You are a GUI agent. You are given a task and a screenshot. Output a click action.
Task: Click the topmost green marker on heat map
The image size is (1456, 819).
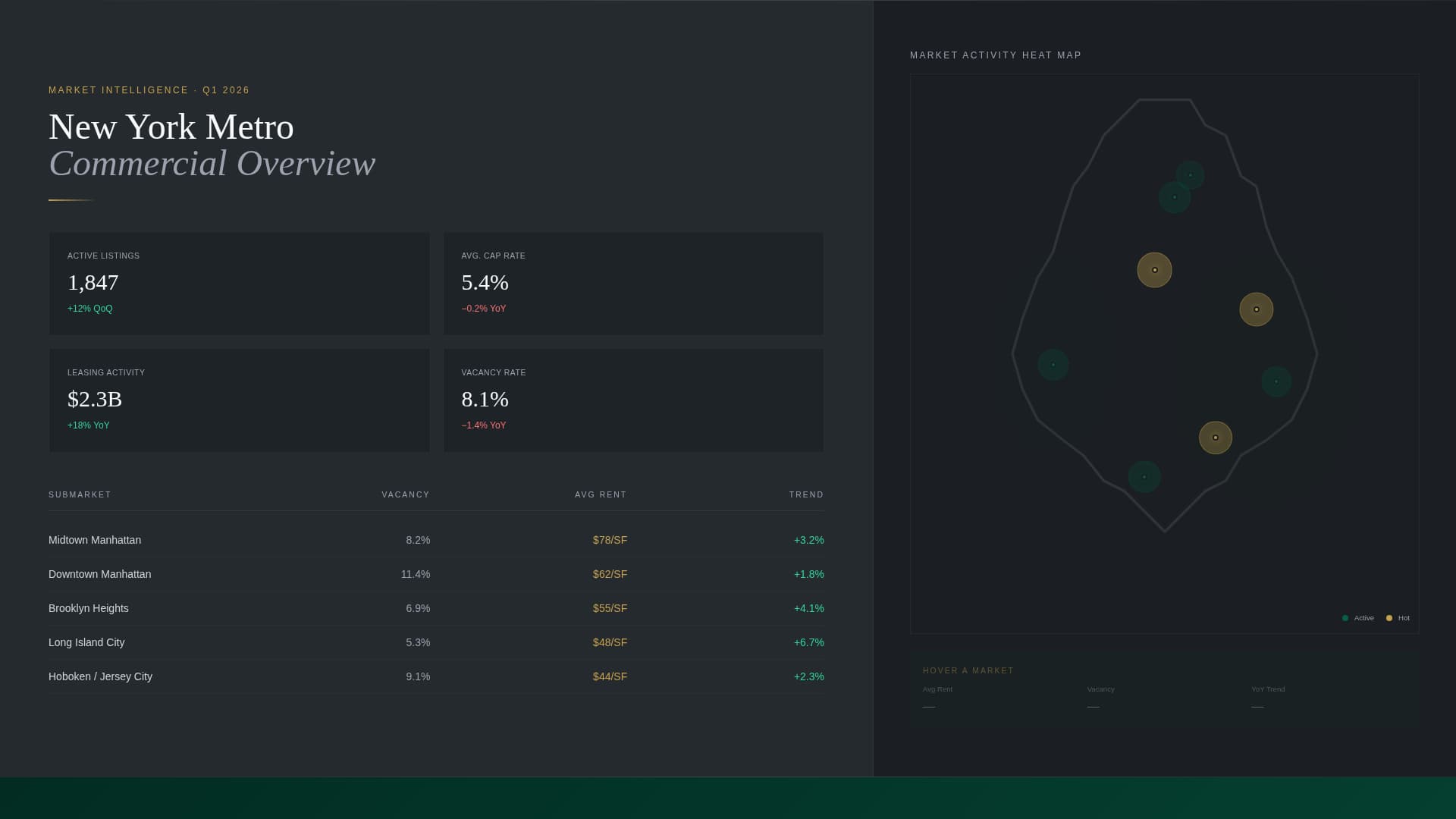click(x=1190, y=175)
